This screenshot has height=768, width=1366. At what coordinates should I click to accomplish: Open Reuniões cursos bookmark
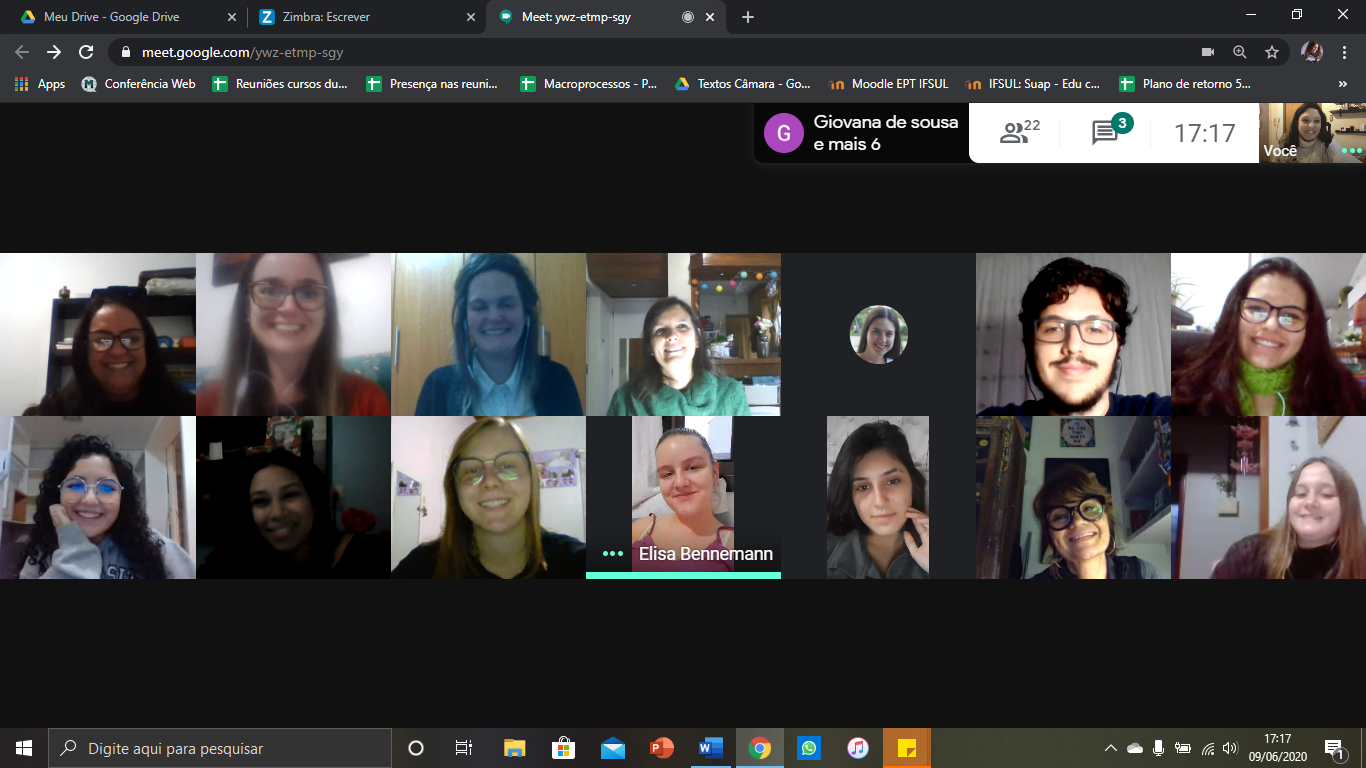[x=280, y=84]
